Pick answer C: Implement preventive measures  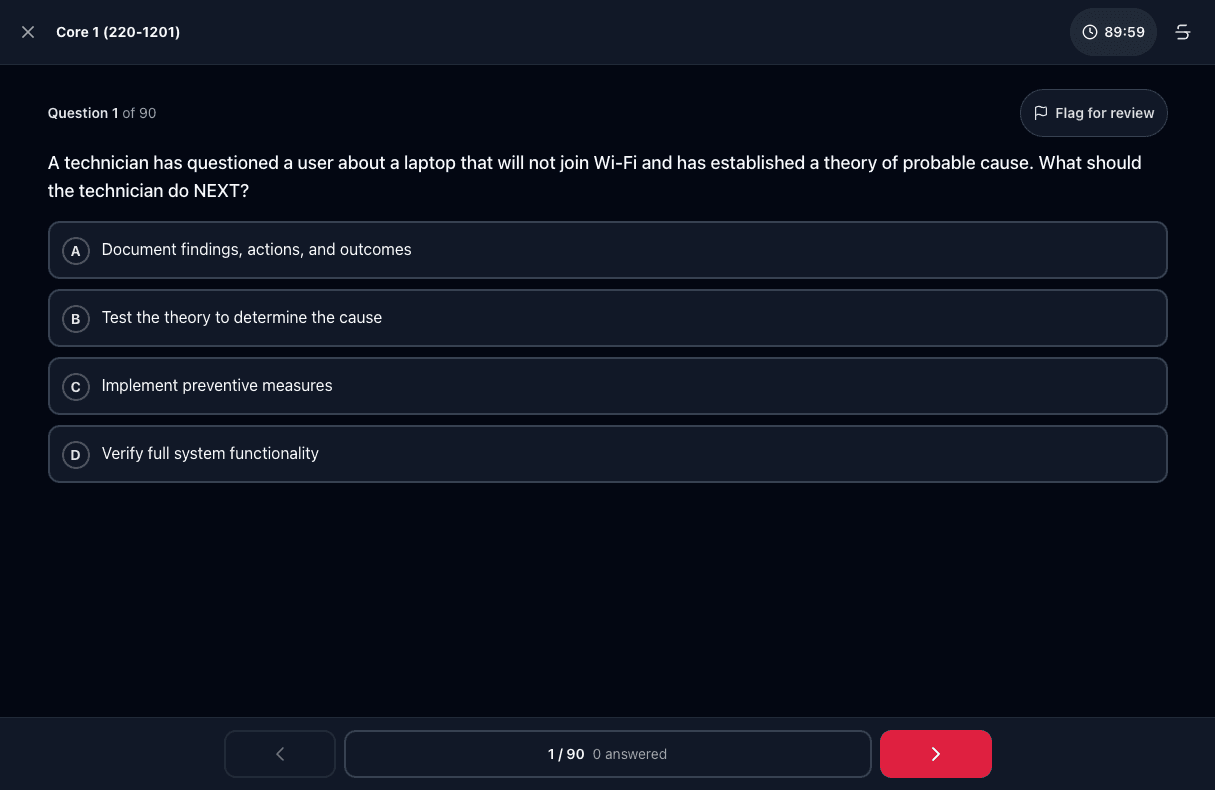click(607, 386)
